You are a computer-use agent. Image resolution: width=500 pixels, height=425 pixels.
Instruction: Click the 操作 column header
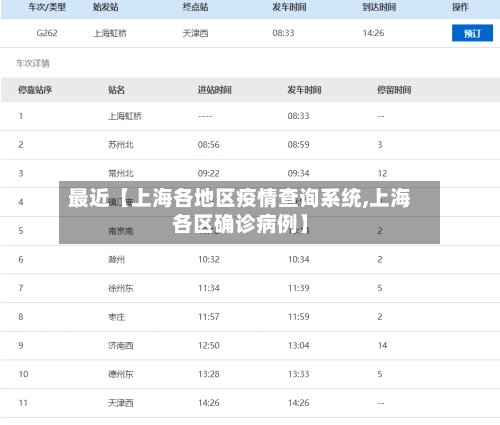[460, 7]
